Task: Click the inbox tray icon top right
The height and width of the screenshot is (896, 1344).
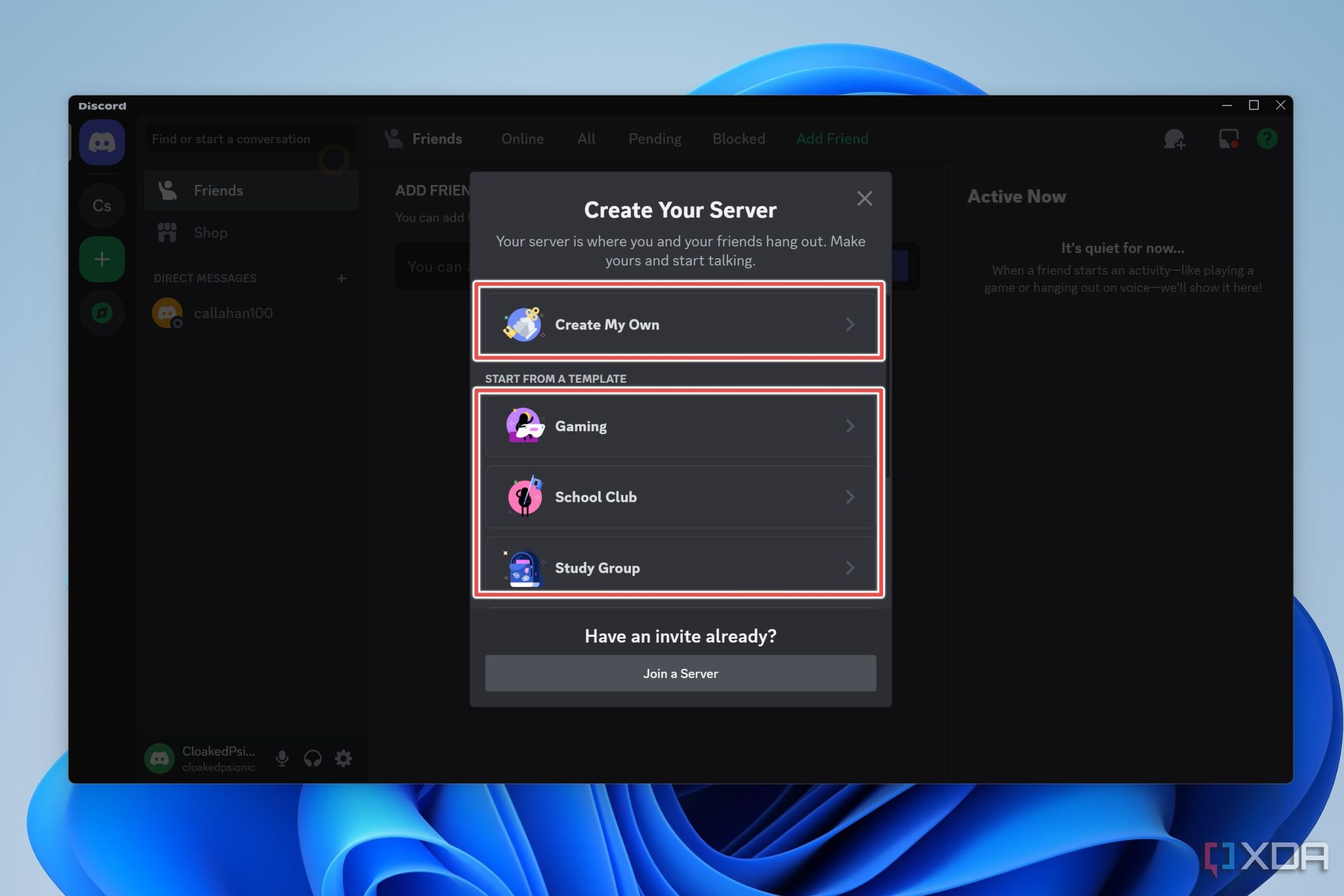Action: [x=1228, y=139]
